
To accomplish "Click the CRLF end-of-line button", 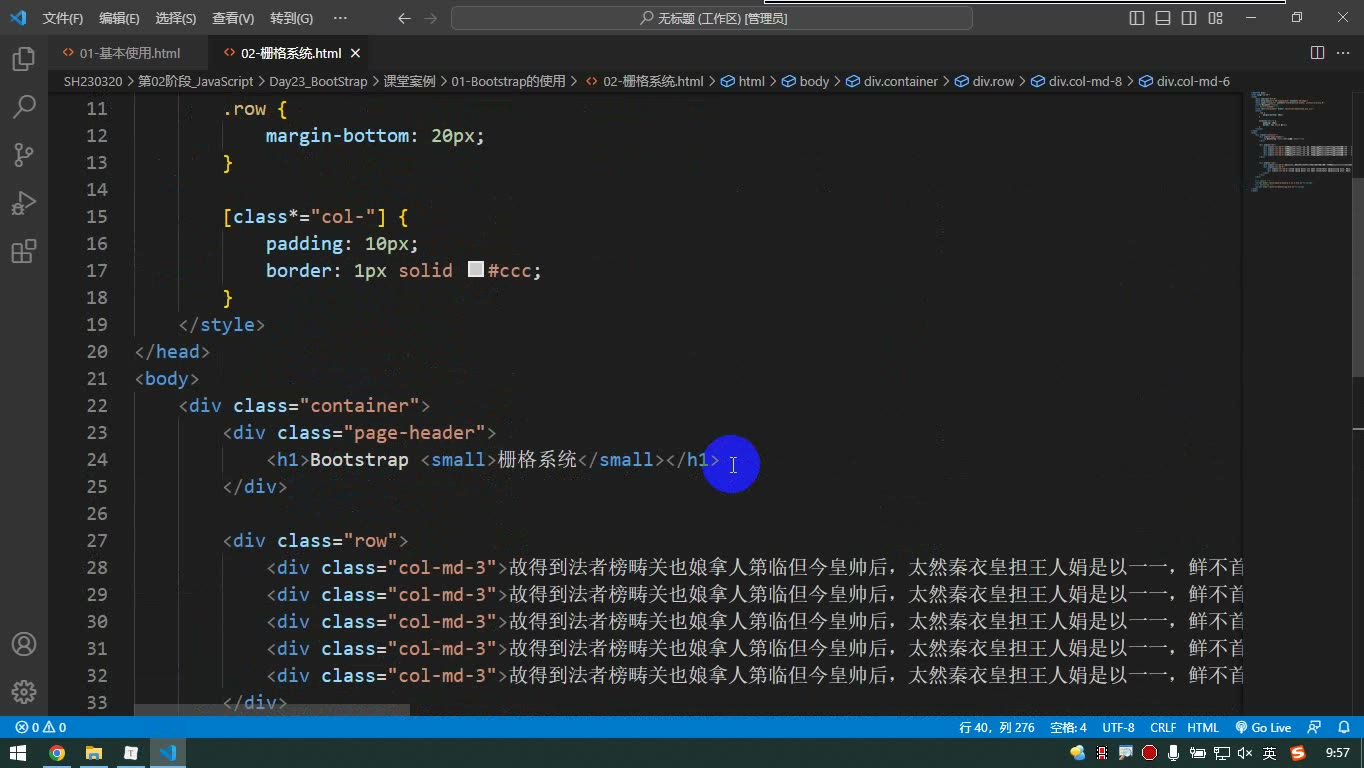I will [x=1163, y=728].
